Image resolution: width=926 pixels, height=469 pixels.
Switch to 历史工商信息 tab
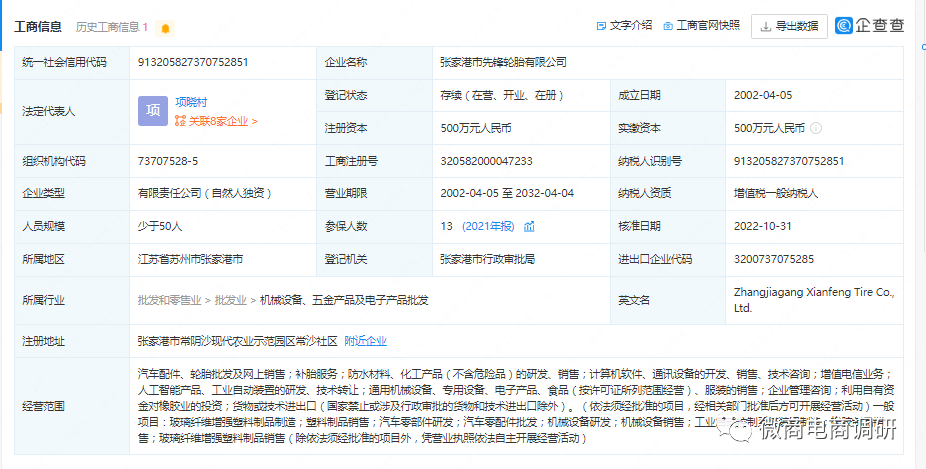click(112, 27)
